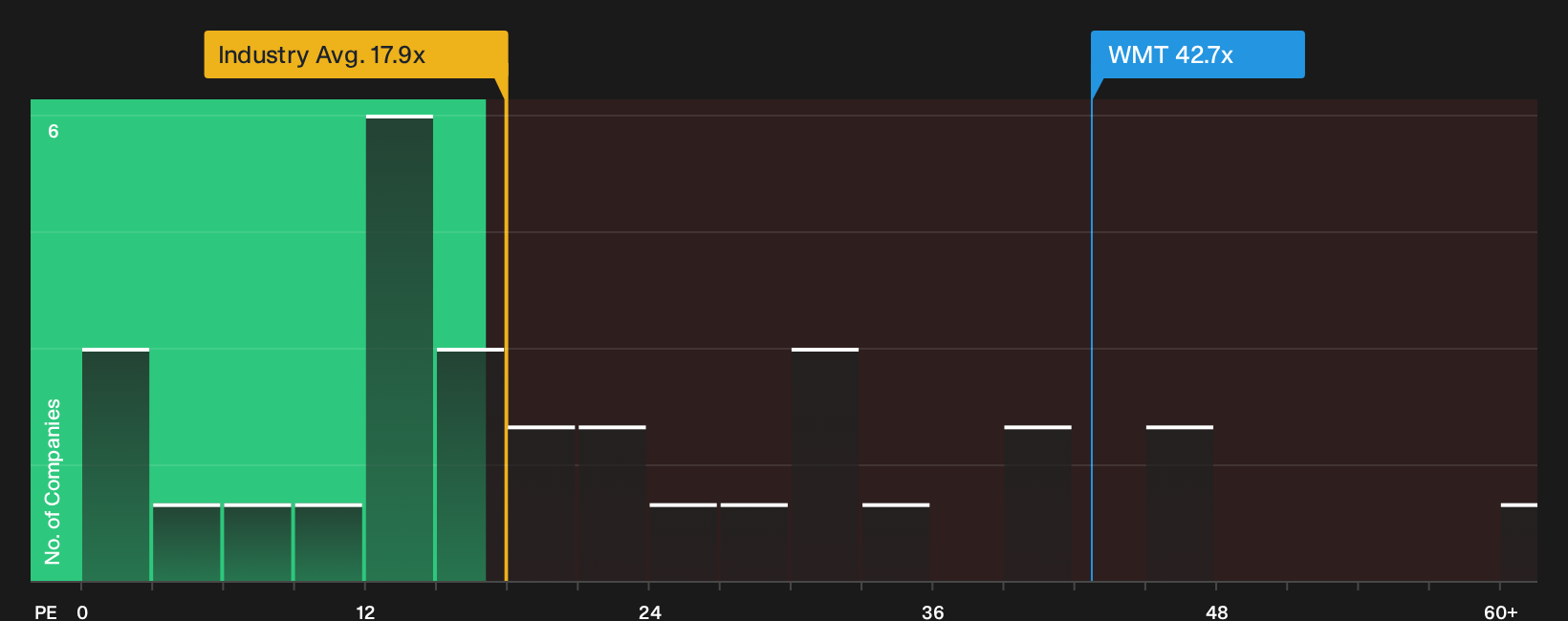Image resolution: width=1568 pixels, height=621 pixels.
Task: Click the 36 tick label on the PE axis
Action: tap(933, 611)
